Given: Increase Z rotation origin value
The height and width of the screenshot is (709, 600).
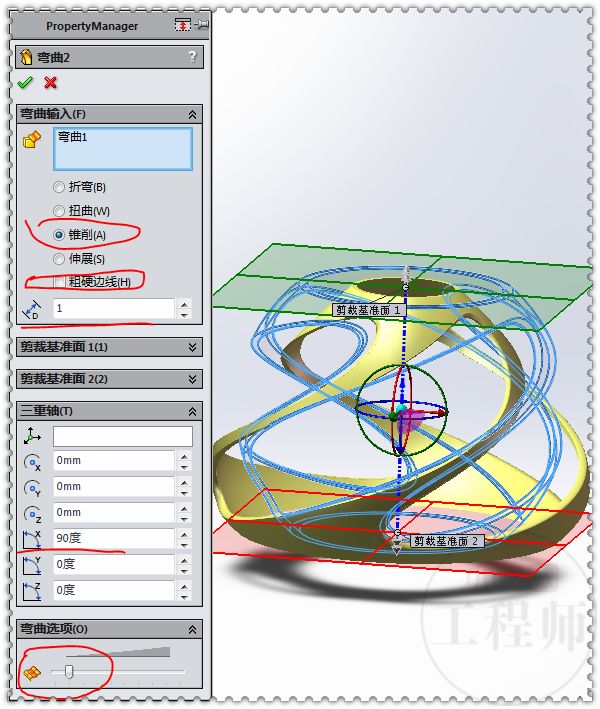Looking at the screenshot, I should coord(184,508).
